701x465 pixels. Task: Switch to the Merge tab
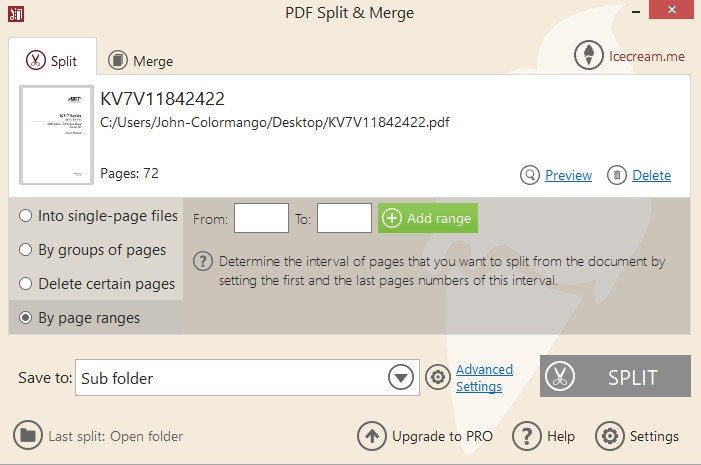(x=140, y=60)
